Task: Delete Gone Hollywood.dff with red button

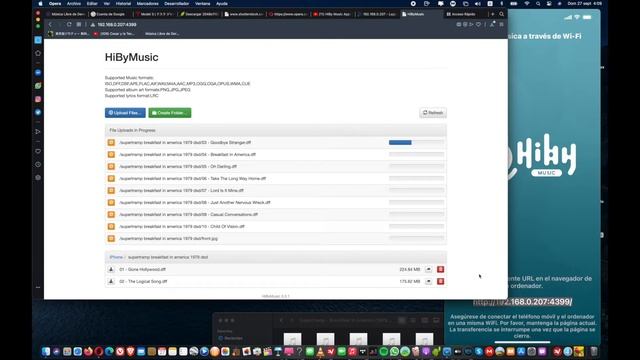Action: point(440,269)
